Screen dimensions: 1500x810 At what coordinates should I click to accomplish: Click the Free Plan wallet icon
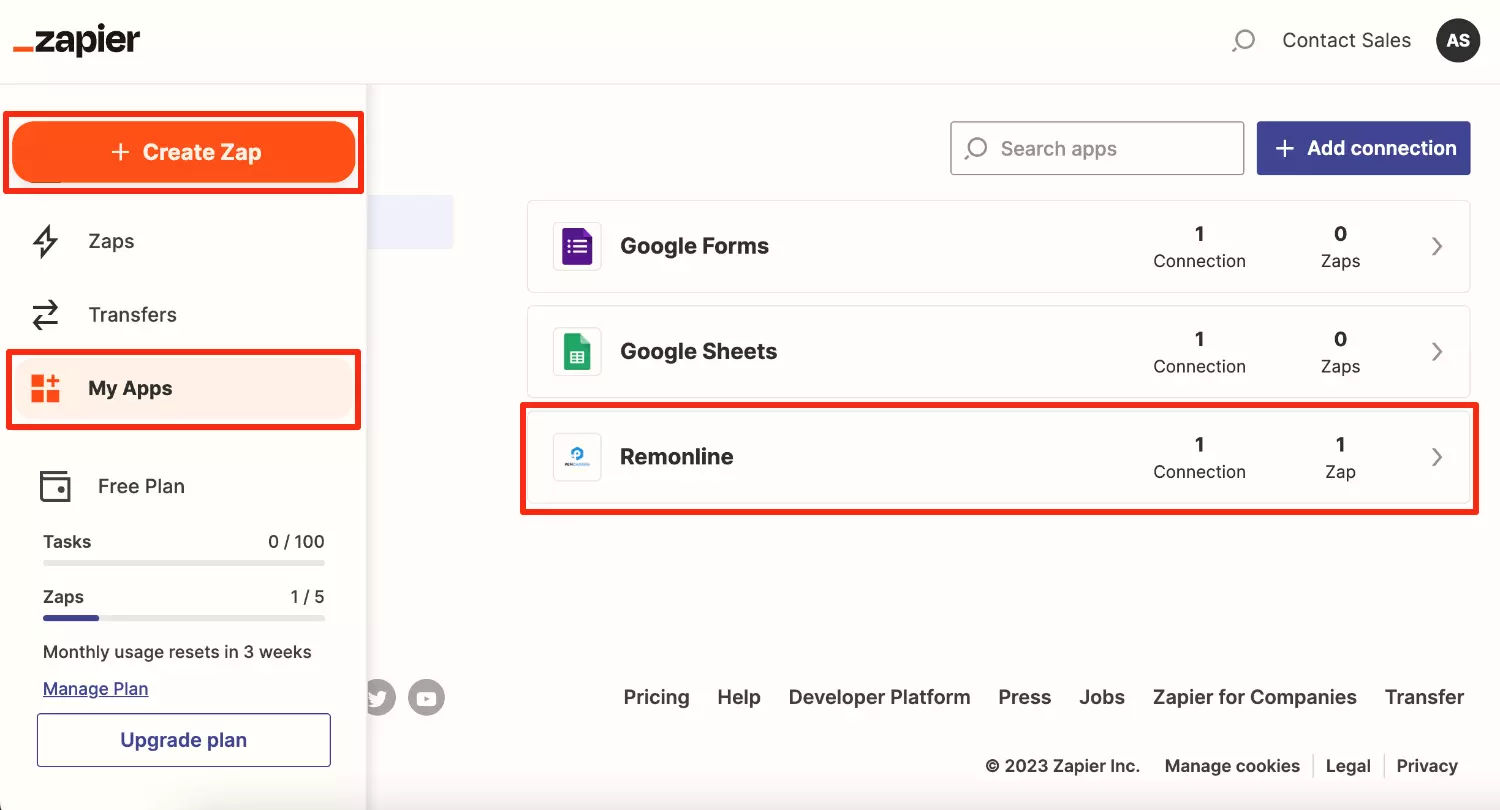(x=55, y=486)
